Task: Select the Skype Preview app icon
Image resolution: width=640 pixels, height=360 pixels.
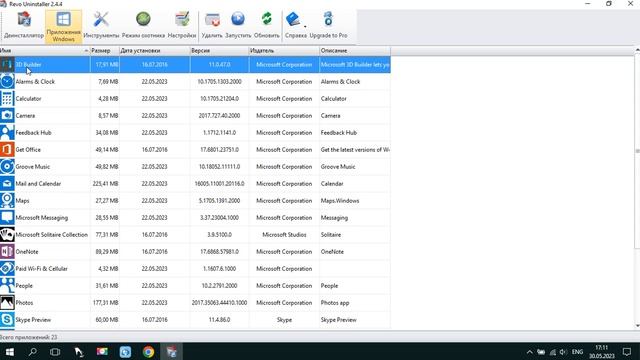Action: pos(7,320)
